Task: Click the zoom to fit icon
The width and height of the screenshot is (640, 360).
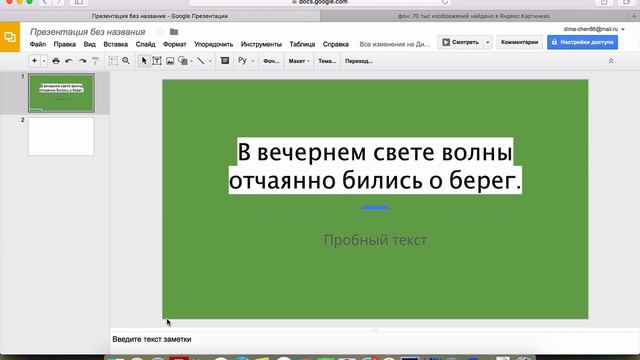Action: [x=113, y=61]
